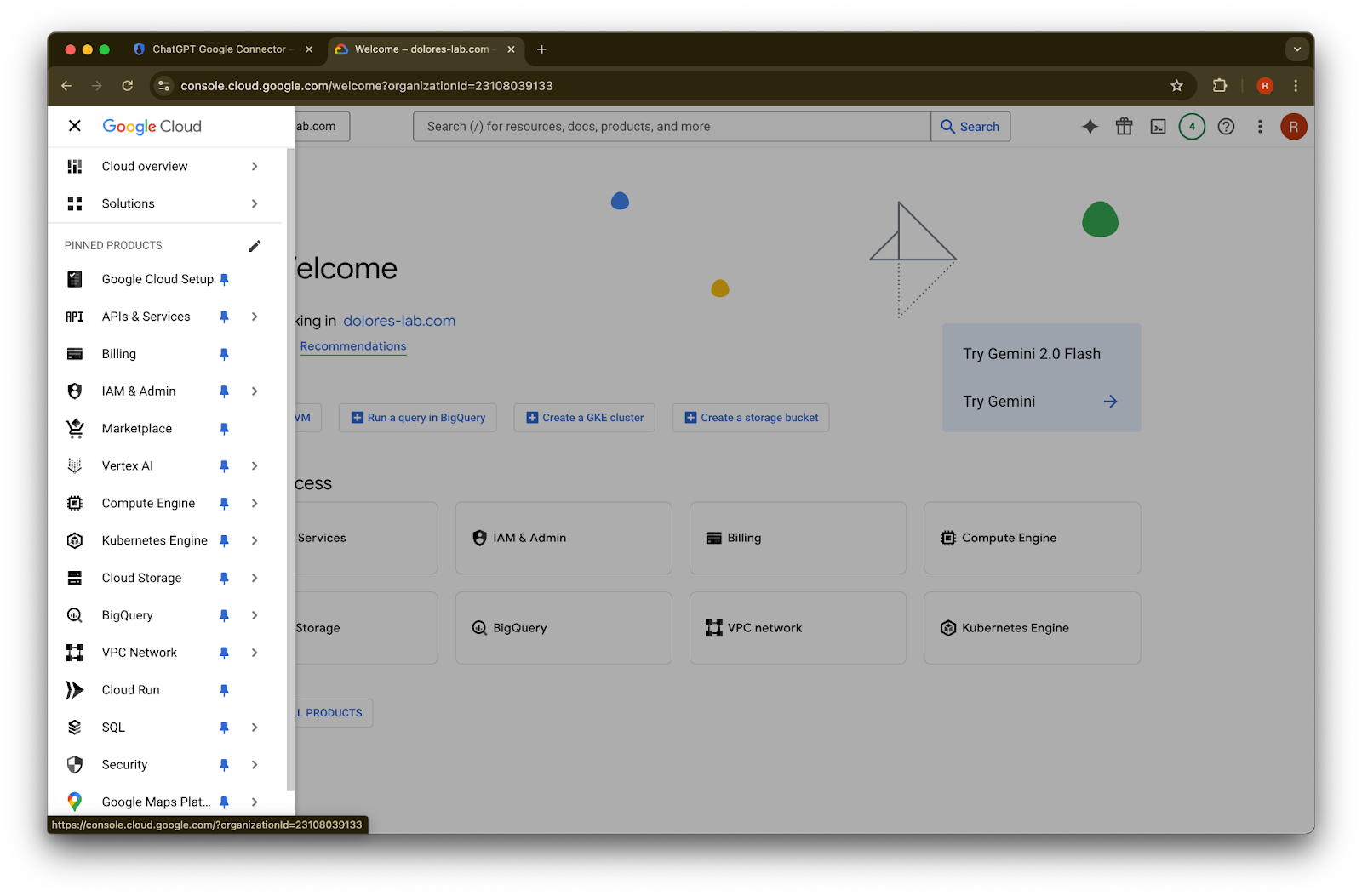Click Create a GKE cluster button
This screenshot has width=1362, height=896.
coord(585,418)
